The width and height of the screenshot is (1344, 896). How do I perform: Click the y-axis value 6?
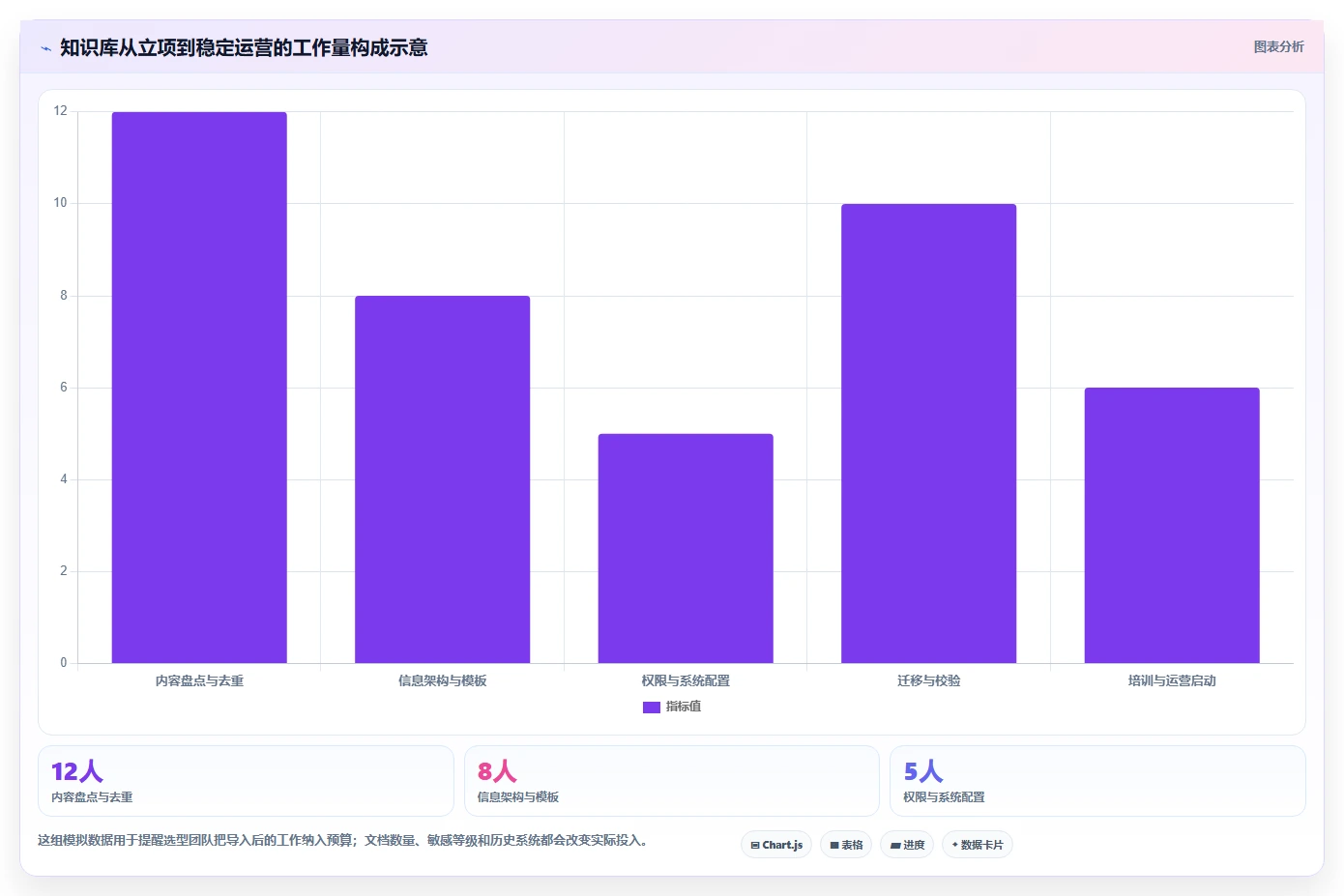(64, 388)
